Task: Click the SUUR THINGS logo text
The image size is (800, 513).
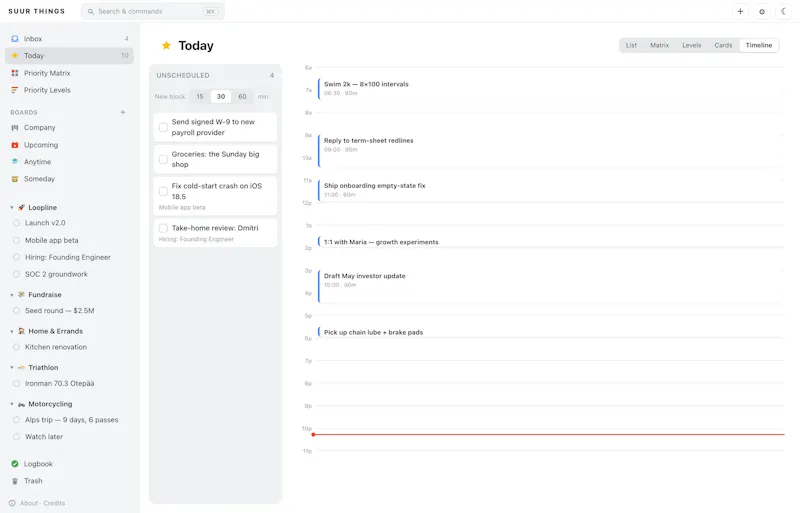Action: [x=37, y=11]
